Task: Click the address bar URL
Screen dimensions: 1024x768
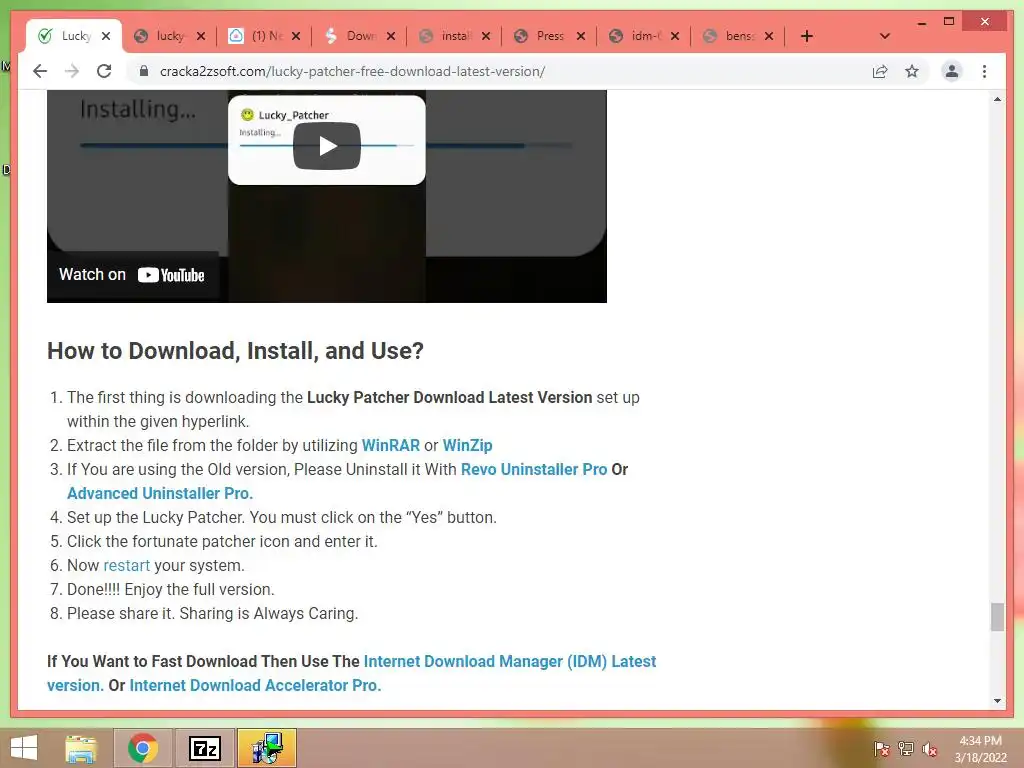Action: click(353, 71)
